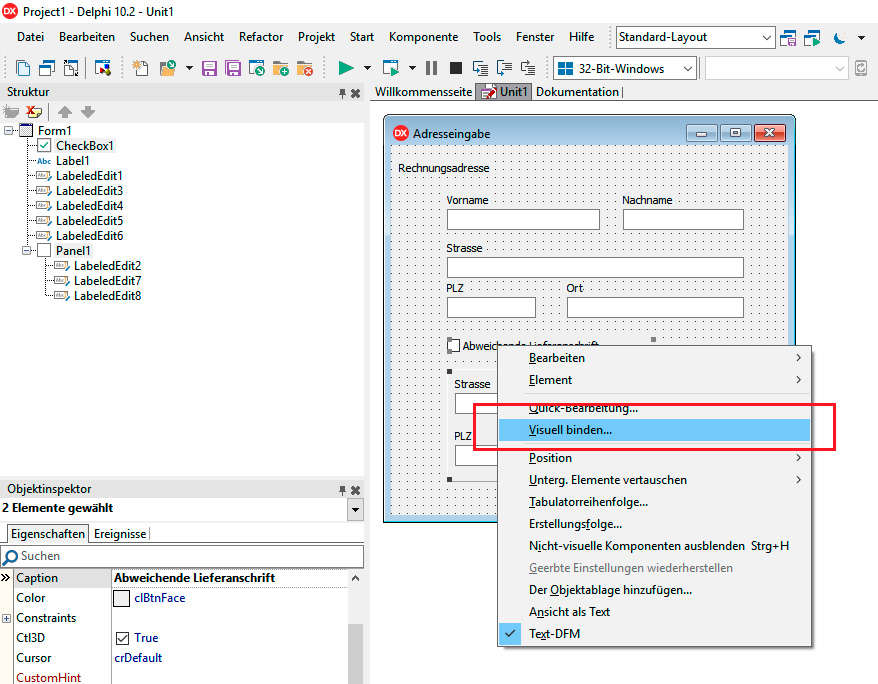This screenshot has height=684, width=878.
Task: Collapse the Form1 tree node
Action: click(8, 130)
